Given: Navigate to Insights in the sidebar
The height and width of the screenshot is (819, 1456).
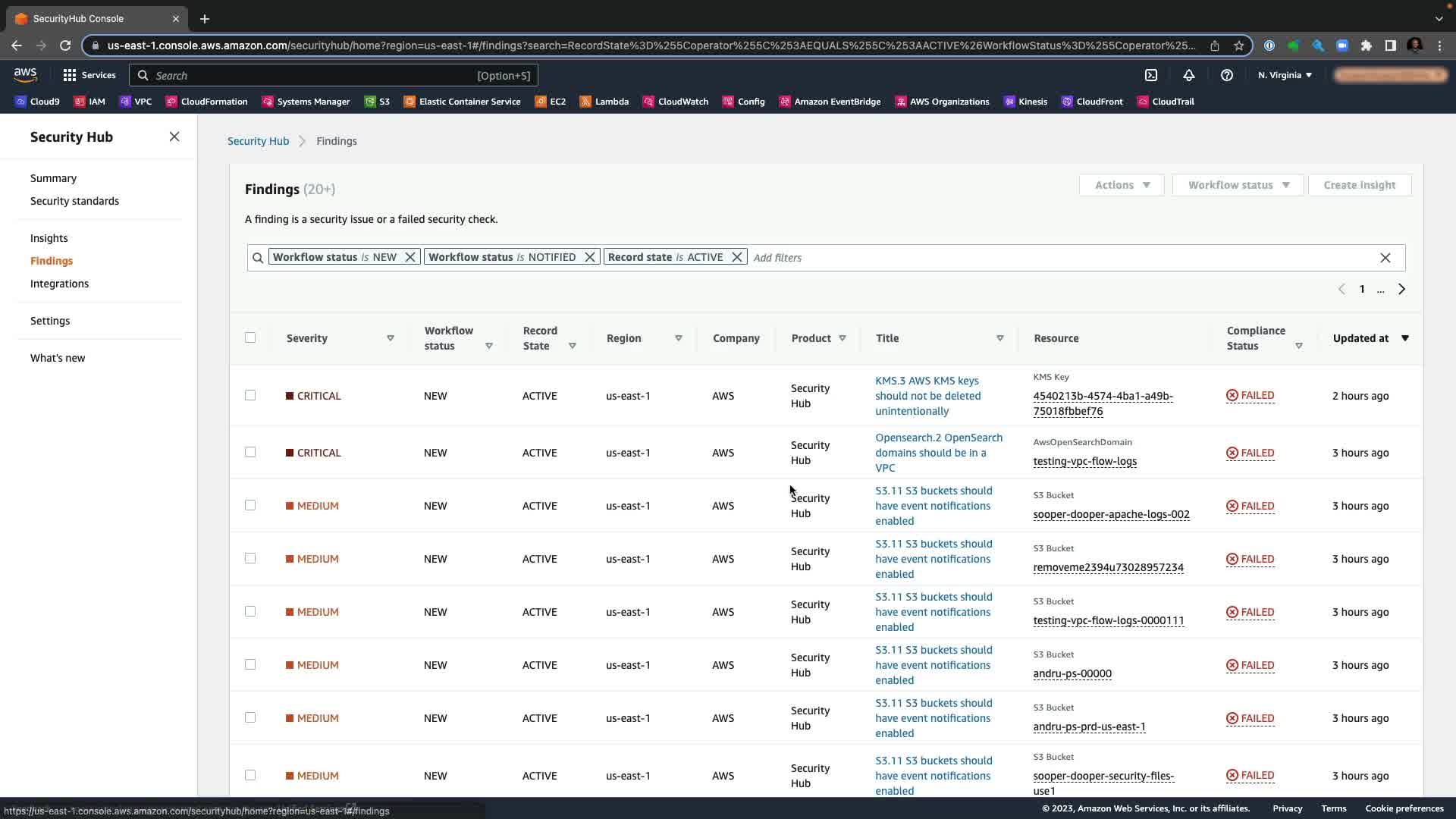Looking at the screenshot, I should click(49, 238).
